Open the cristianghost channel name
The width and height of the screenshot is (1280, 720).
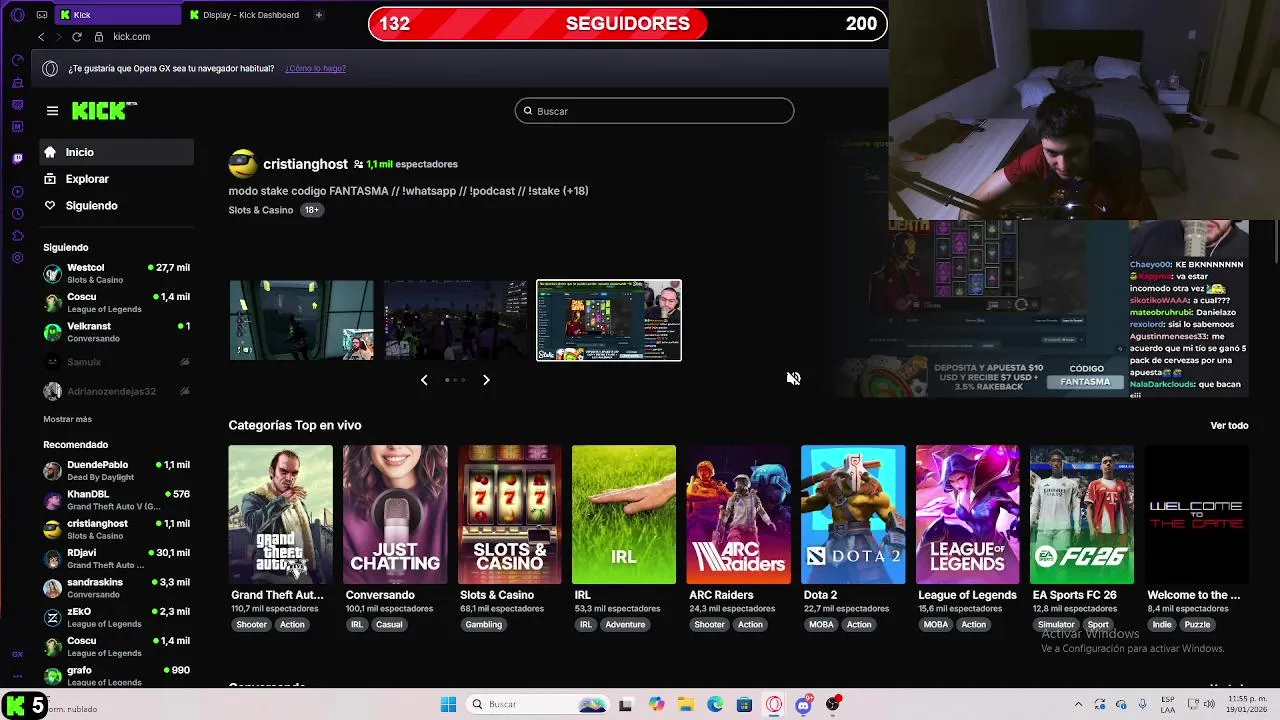(305, 164)
